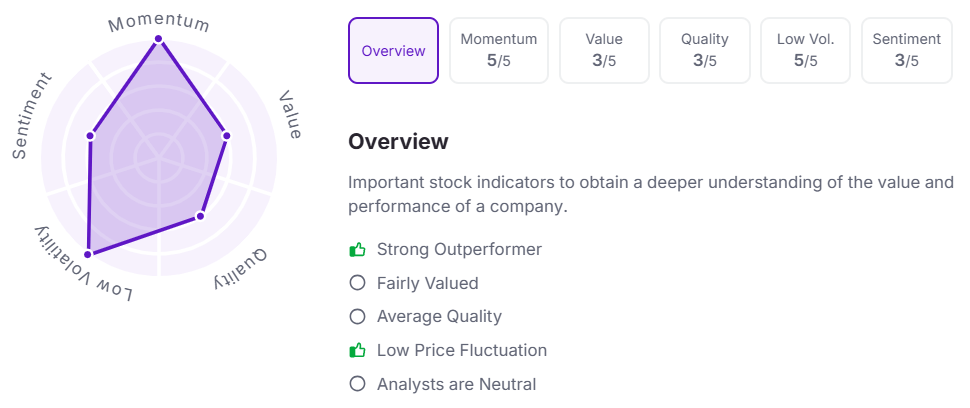This screenshot has height=408, width=970.
Task: Click circle icon next to Analysts are Neutral
Action: point(357,384)
